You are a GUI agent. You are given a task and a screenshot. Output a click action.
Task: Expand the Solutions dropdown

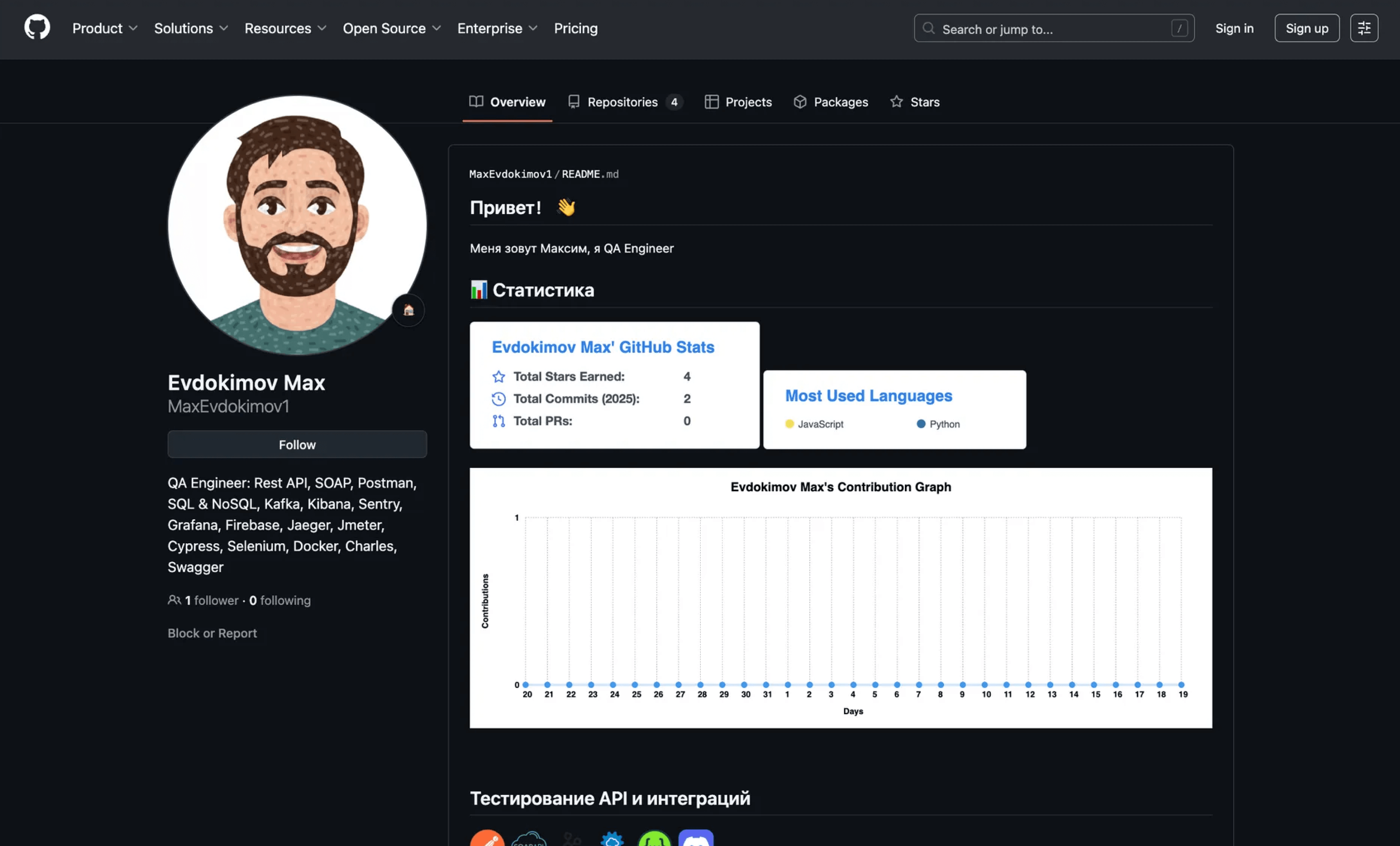[191, 28]
